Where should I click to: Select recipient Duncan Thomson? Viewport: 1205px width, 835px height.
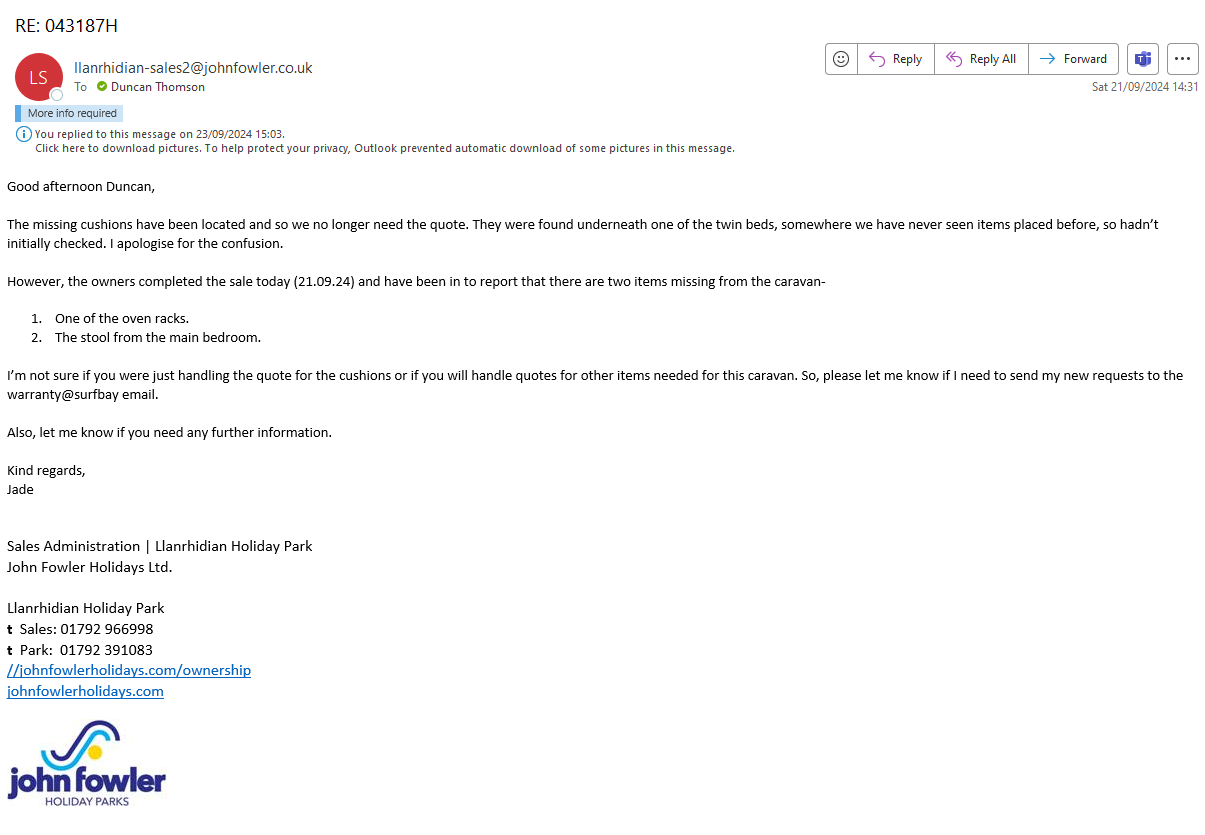point(157,87)
